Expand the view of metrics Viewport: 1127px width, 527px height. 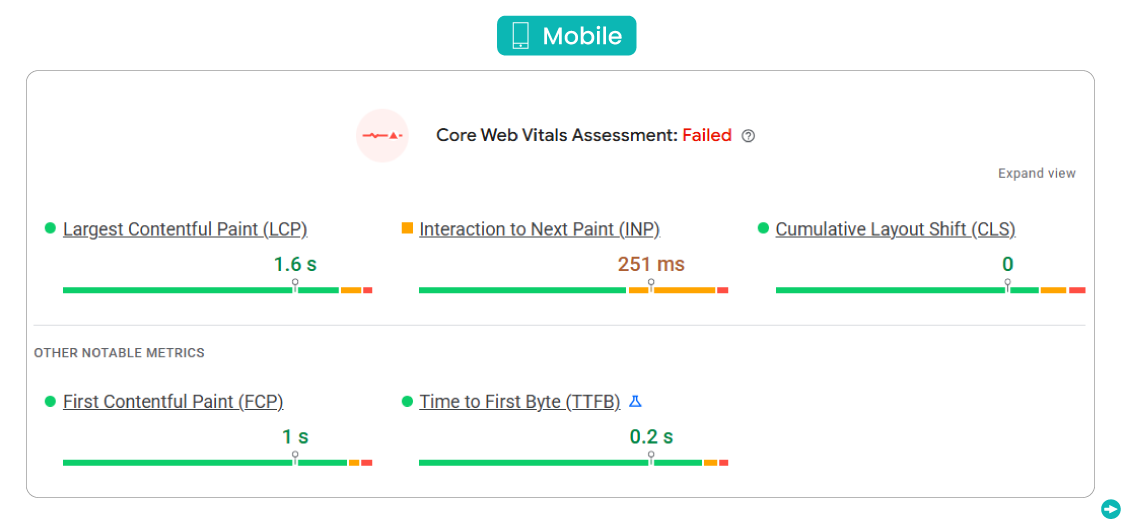tap(1036, 173)
